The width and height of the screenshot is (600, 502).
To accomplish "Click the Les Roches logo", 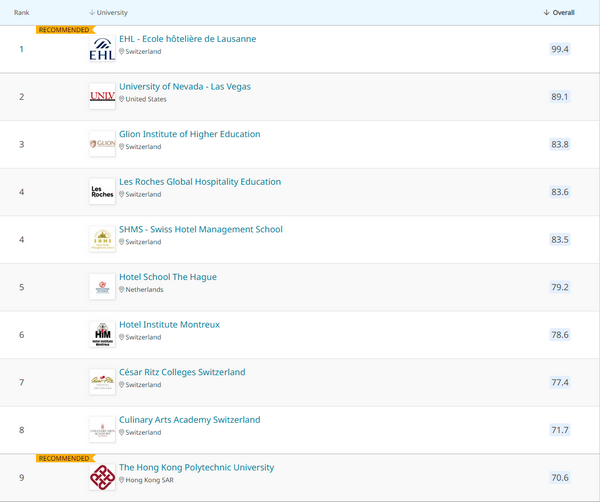I will pos(102,192).
